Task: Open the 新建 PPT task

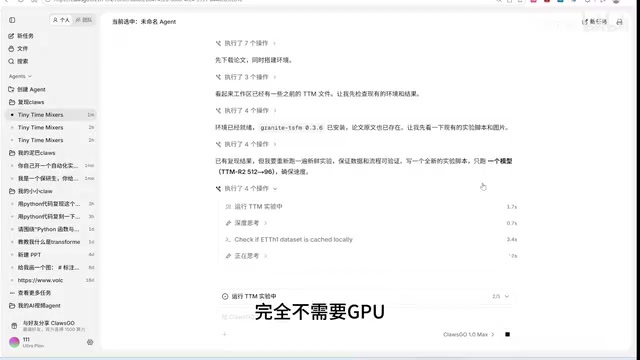Action: 51,255
